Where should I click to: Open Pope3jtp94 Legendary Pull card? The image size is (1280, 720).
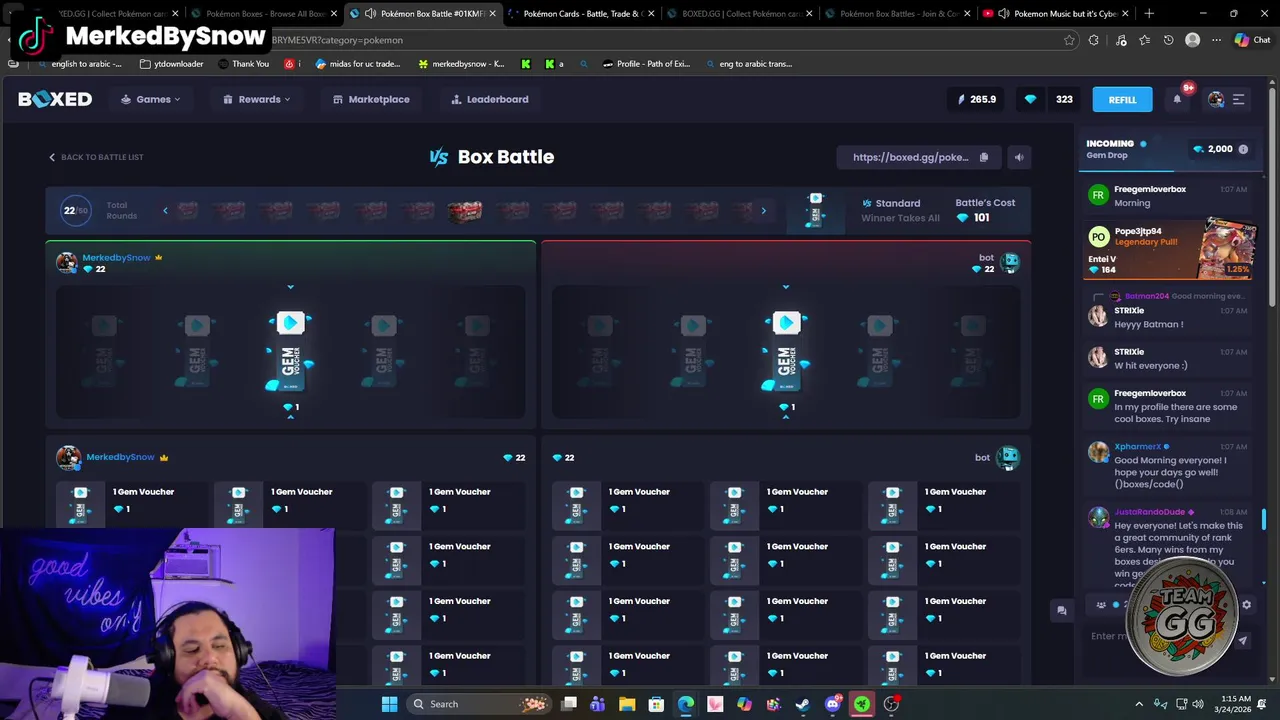click(1169, 250)
